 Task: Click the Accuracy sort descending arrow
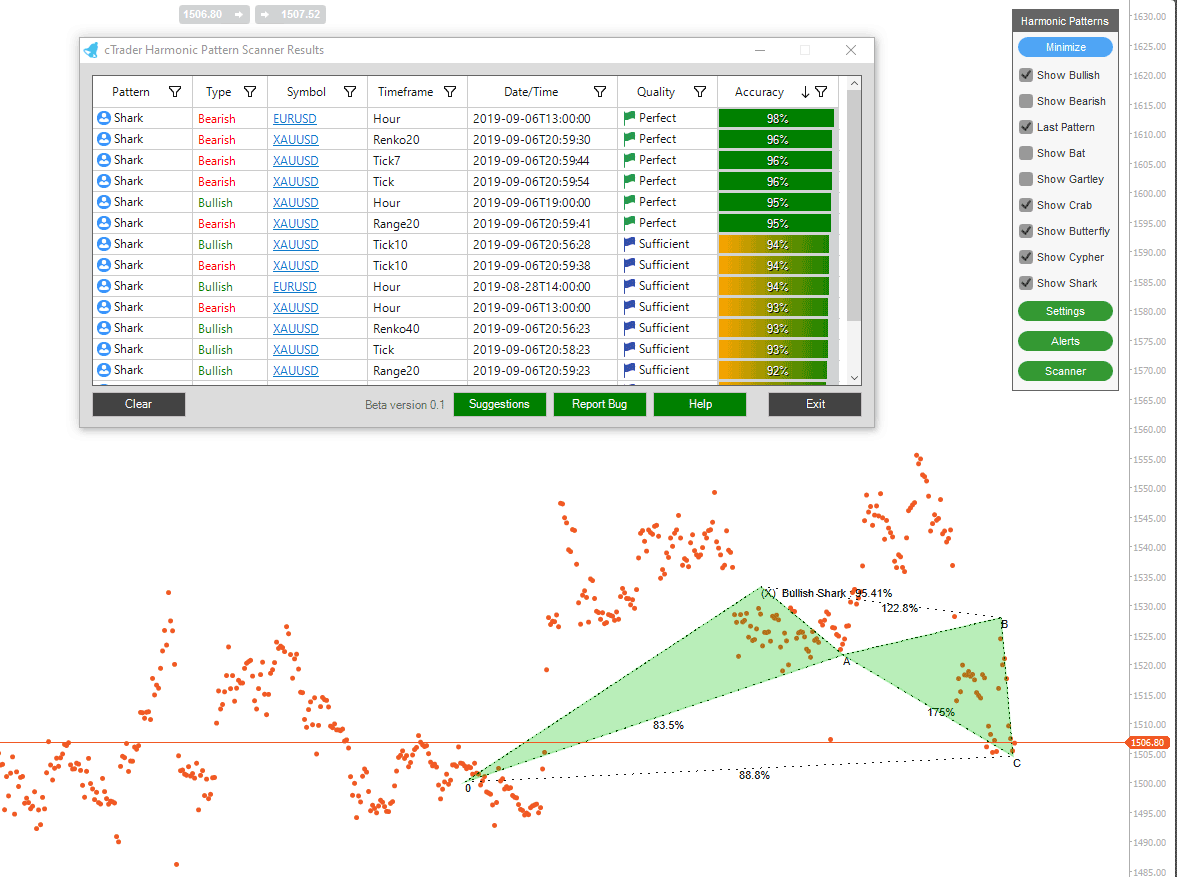click(805, 92)
